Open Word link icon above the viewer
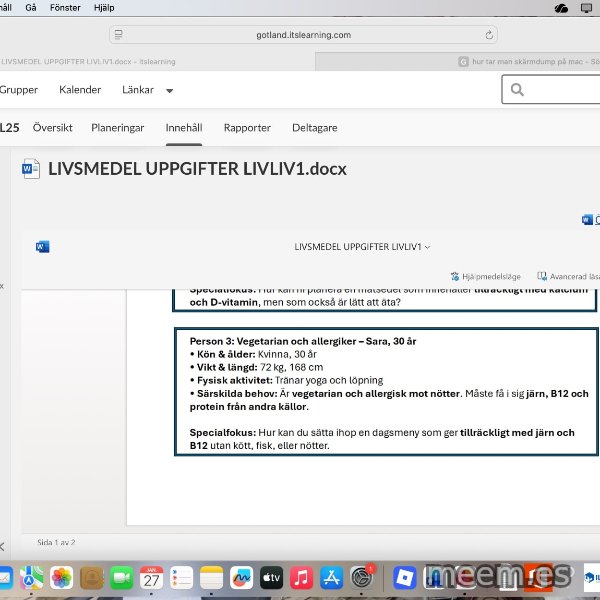 click(x=587, y=220)
